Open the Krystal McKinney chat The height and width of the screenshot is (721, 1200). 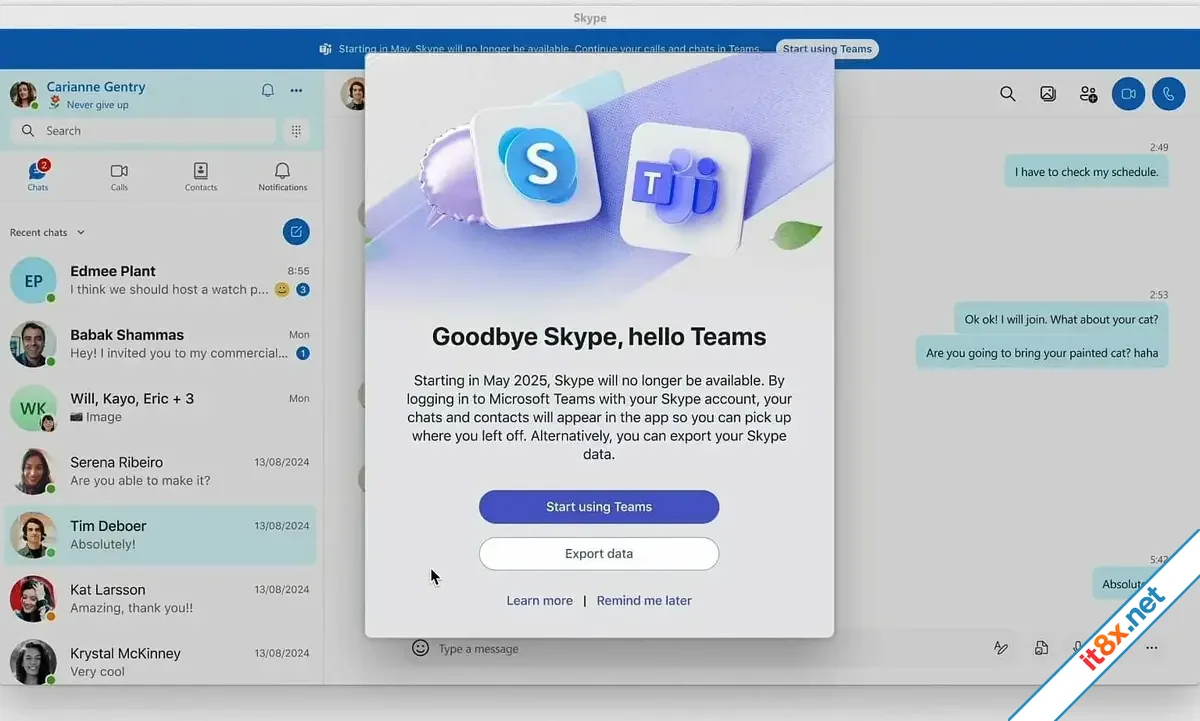coord(161,662)
